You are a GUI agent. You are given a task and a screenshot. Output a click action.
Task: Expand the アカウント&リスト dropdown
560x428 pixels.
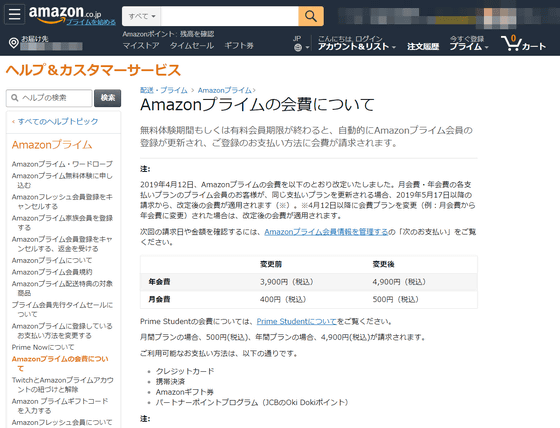click(x=356, y=46)
